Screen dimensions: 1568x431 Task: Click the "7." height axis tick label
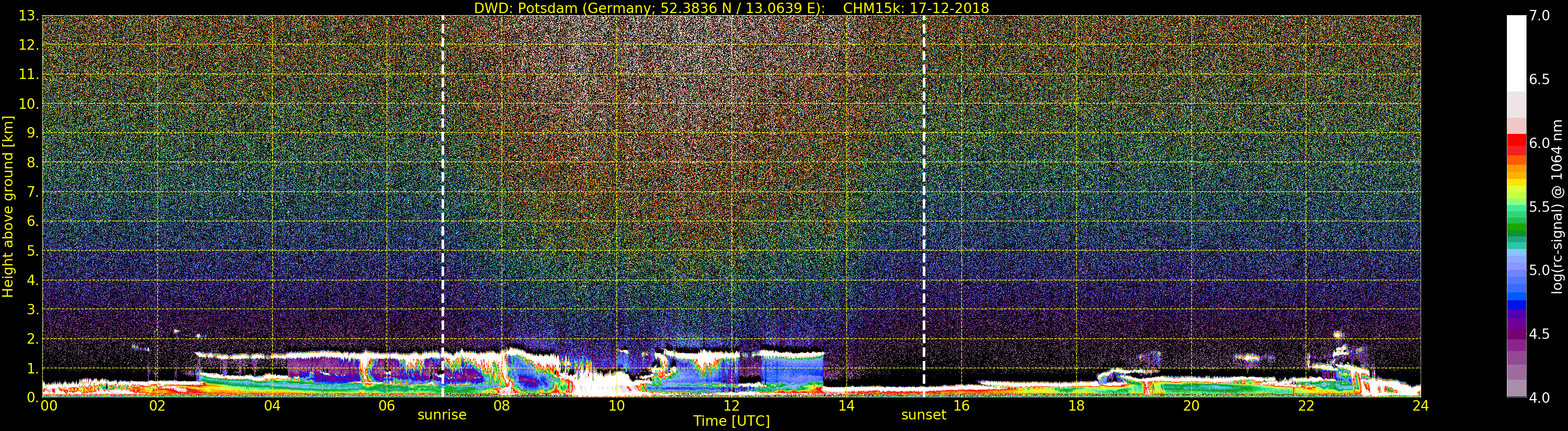(33, 192)
